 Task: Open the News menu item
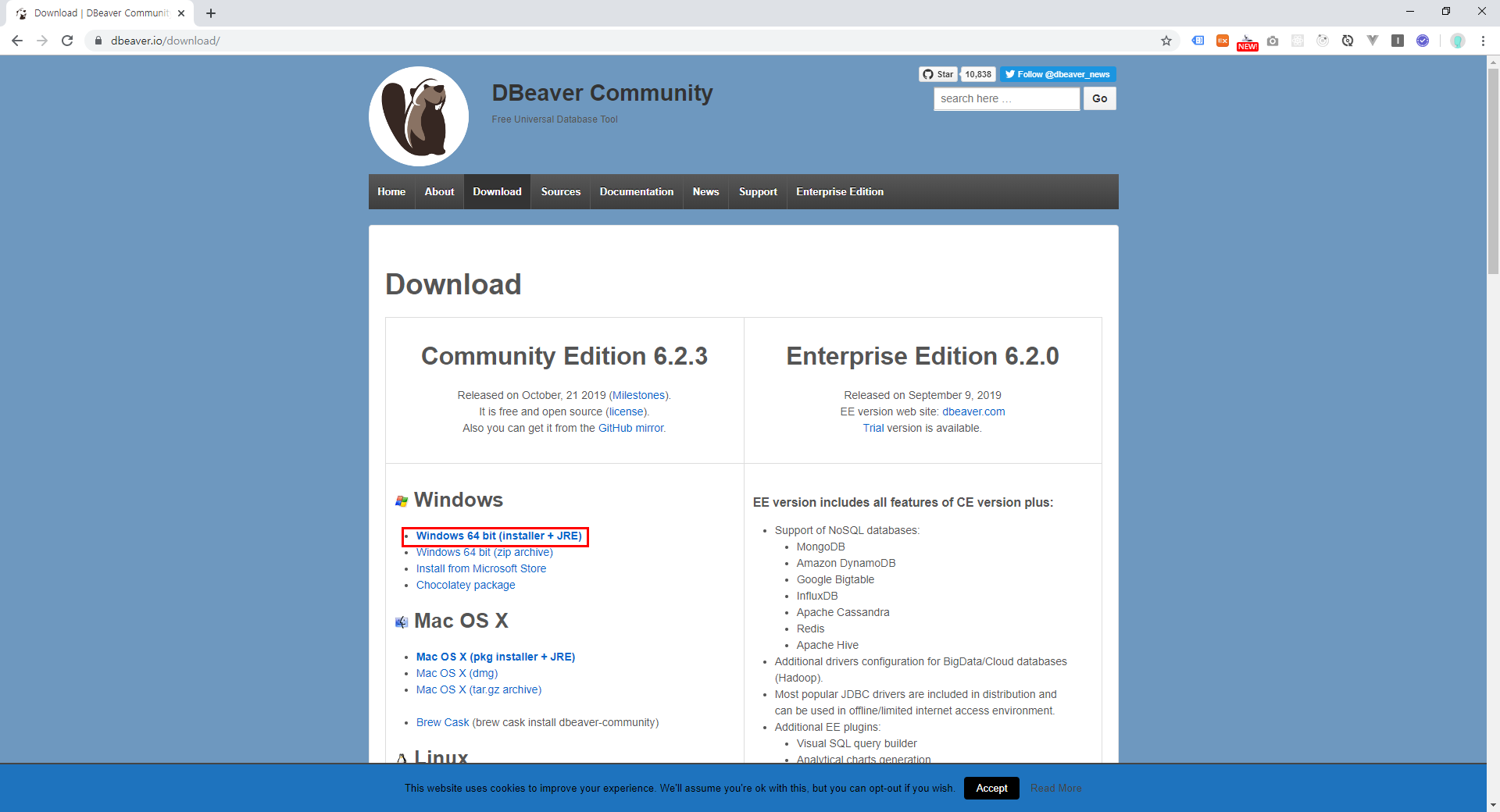[x=705, y=191]
